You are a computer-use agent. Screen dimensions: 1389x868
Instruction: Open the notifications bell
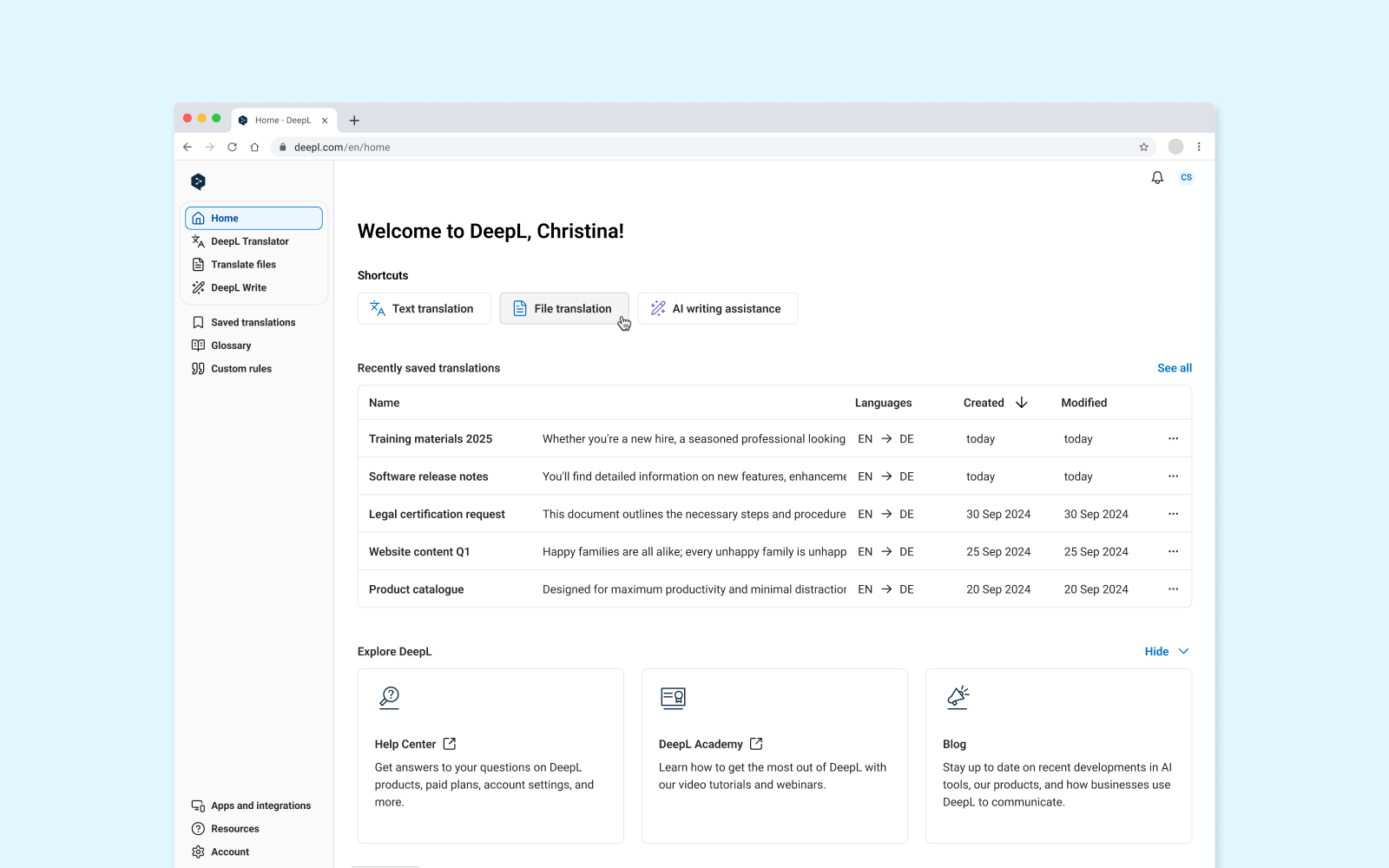tap(1157, 177)
